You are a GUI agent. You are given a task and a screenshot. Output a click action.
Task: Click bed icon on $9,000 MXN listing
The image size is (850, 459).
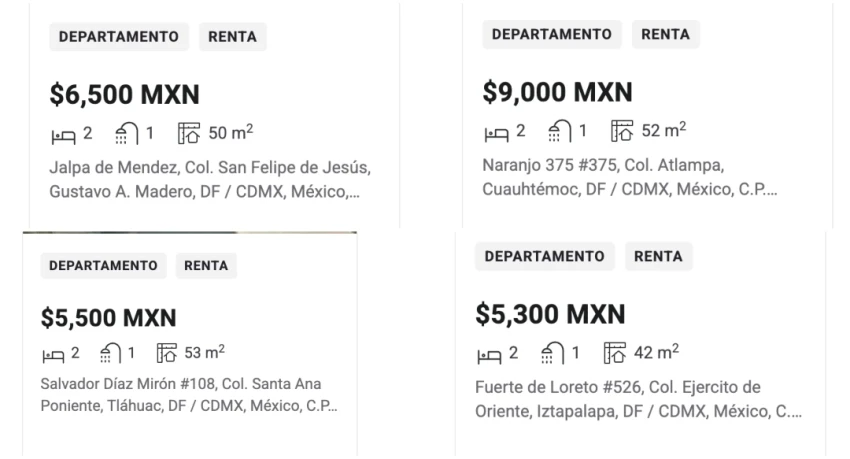click(493, 129)
